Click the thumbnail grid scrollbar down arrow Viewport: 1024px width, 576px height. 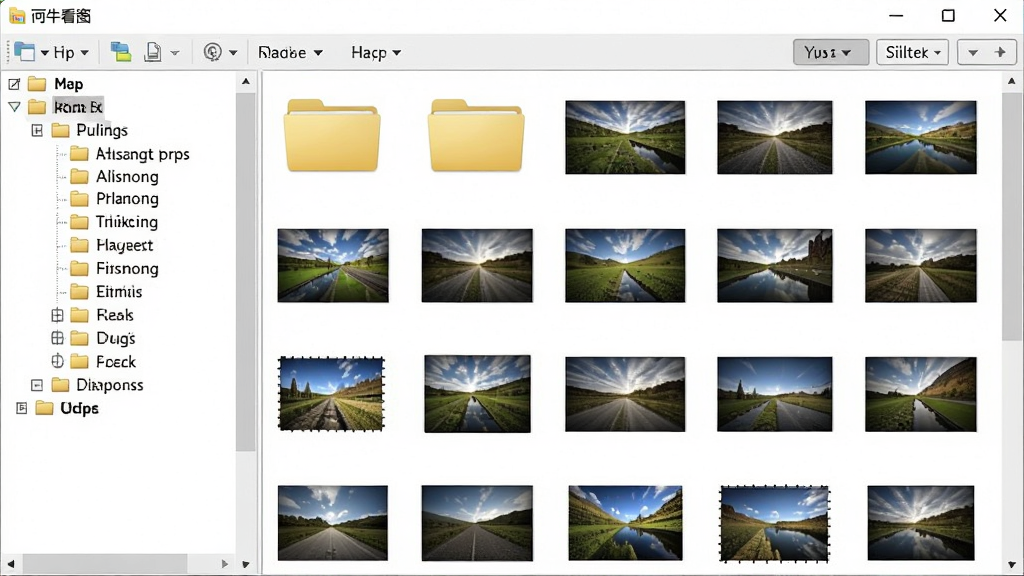tap(1012, 565)
